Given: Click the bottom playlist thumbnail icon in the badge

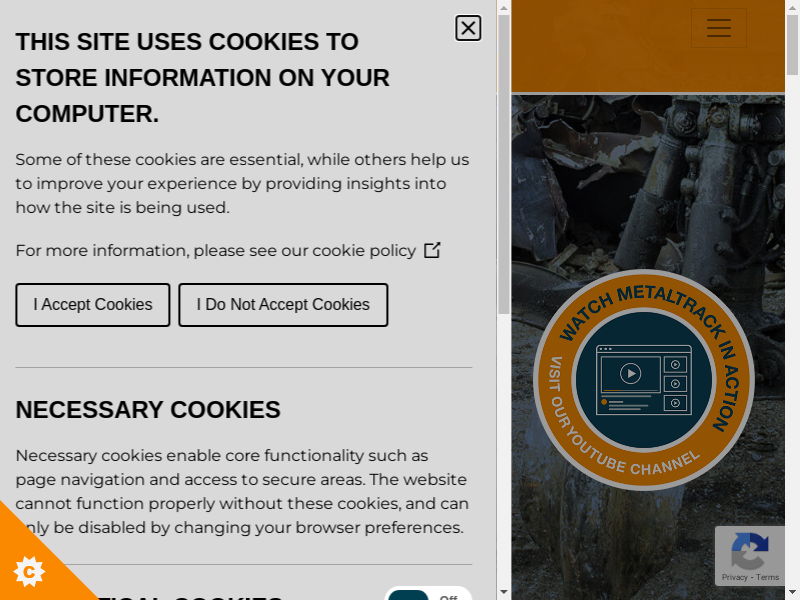Looking at the screenshot, I should coord(675,403).
